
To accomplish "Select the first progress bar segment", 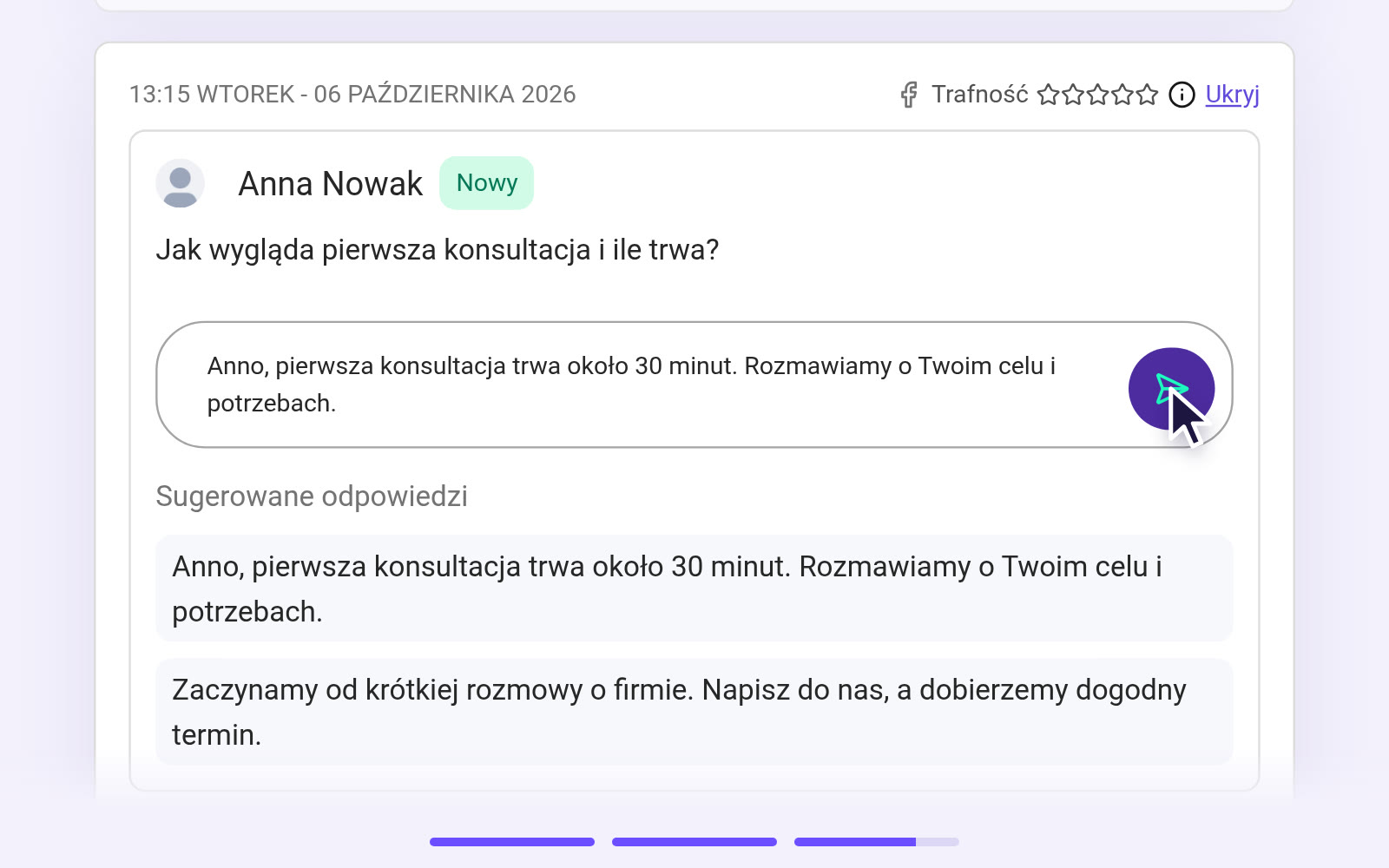I will 512,842.
